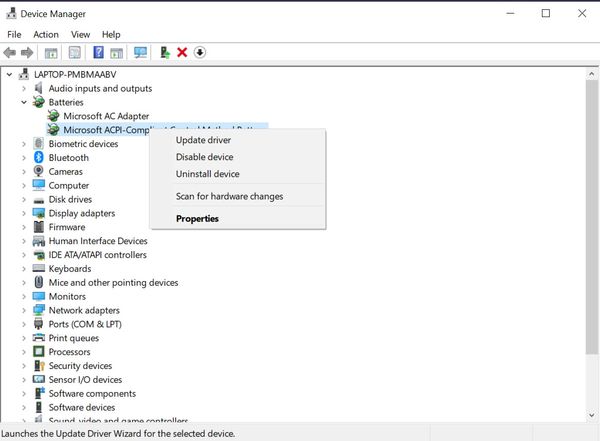Click the Print queues printer icon
The width and height of the screenshot is (600, 441).
(x=39, y=338)
